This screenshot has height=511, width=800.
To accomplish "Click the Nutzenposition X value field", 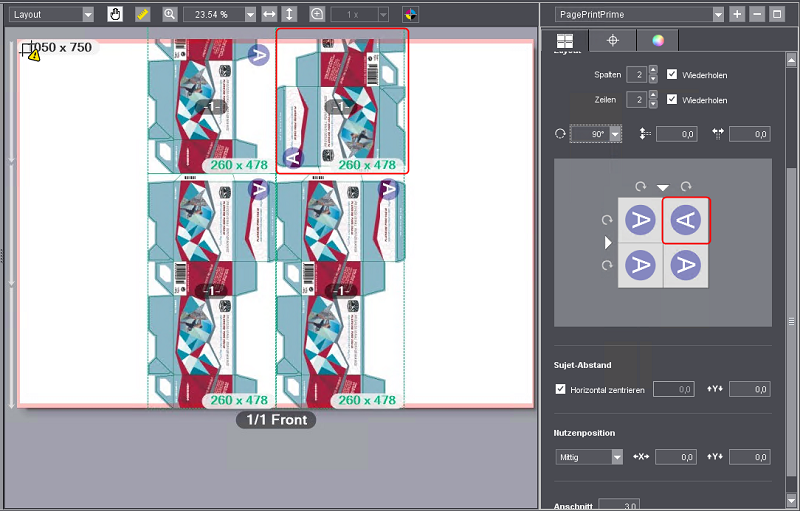I will click(x=676, y=457).
